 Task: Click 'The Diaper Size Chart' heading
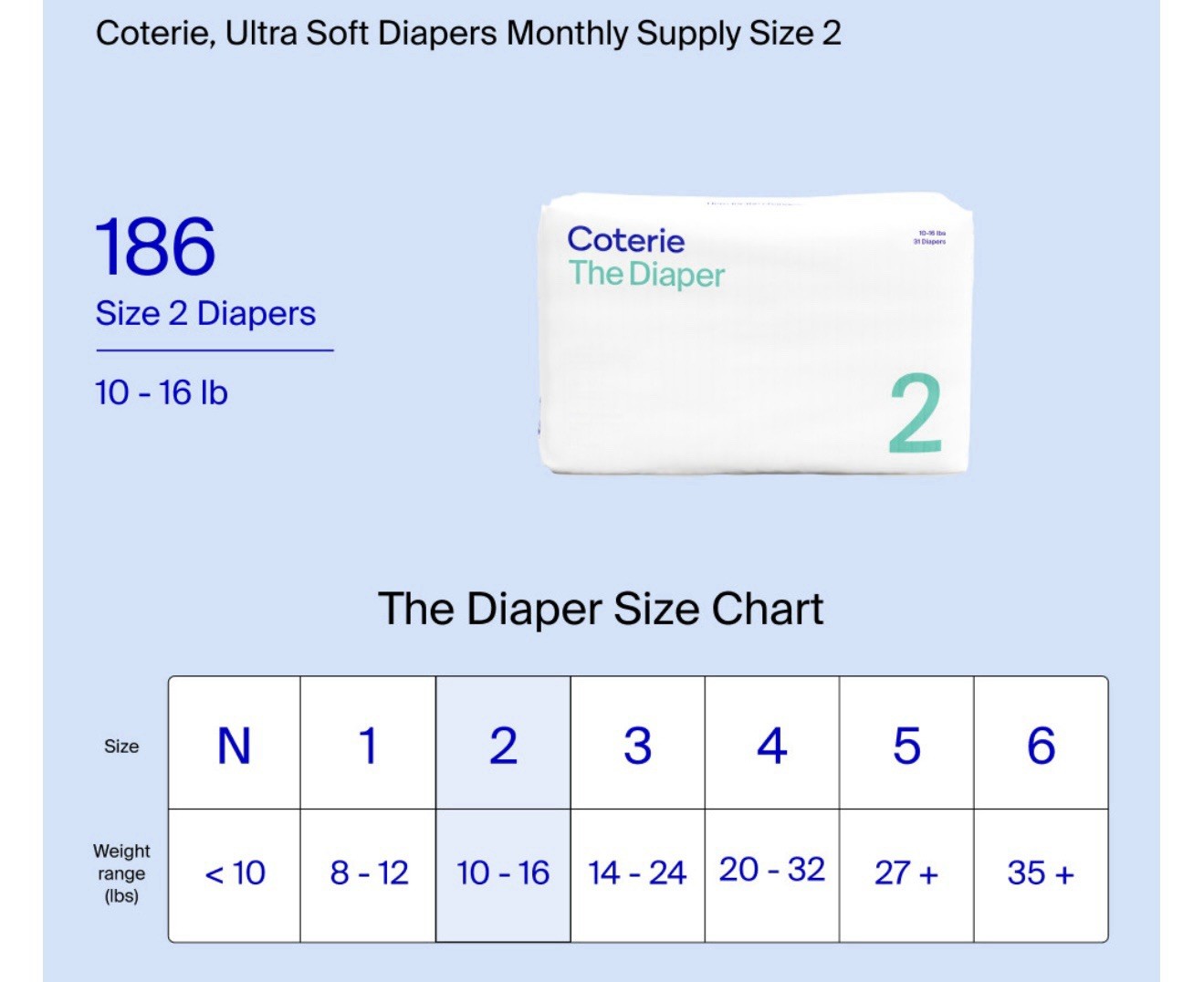[x=601, y=609]
